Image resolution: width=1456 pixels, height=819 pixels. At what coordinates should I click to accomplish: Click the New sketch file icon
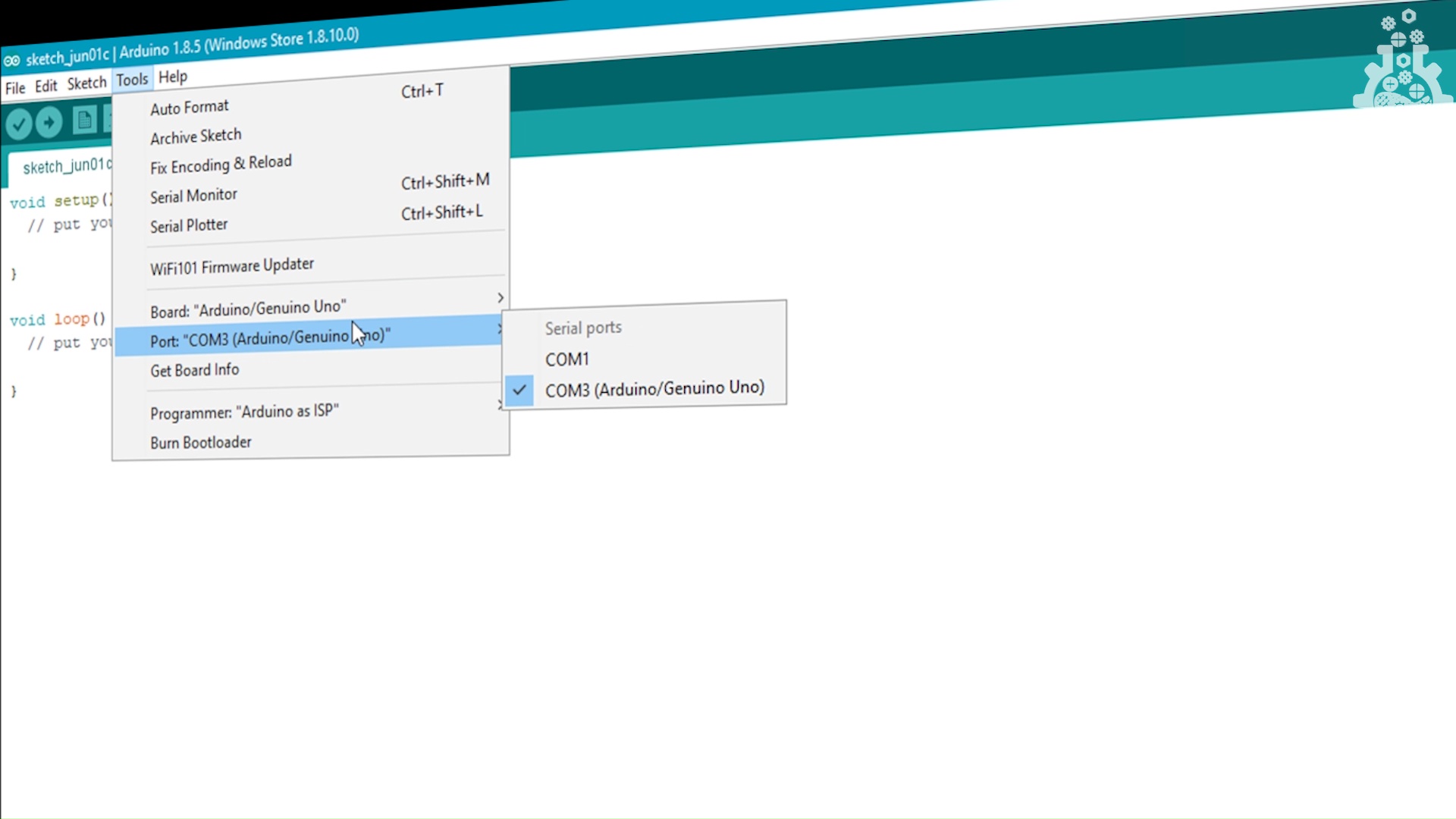[84, 120]
